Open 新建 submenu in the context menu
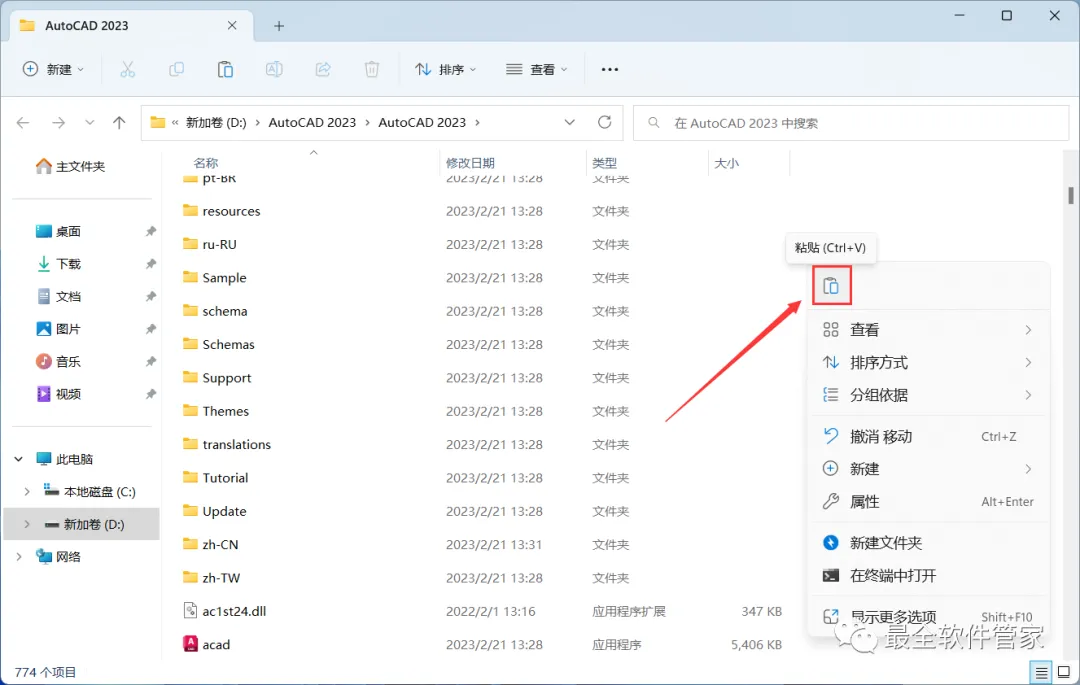 point(929,469)
